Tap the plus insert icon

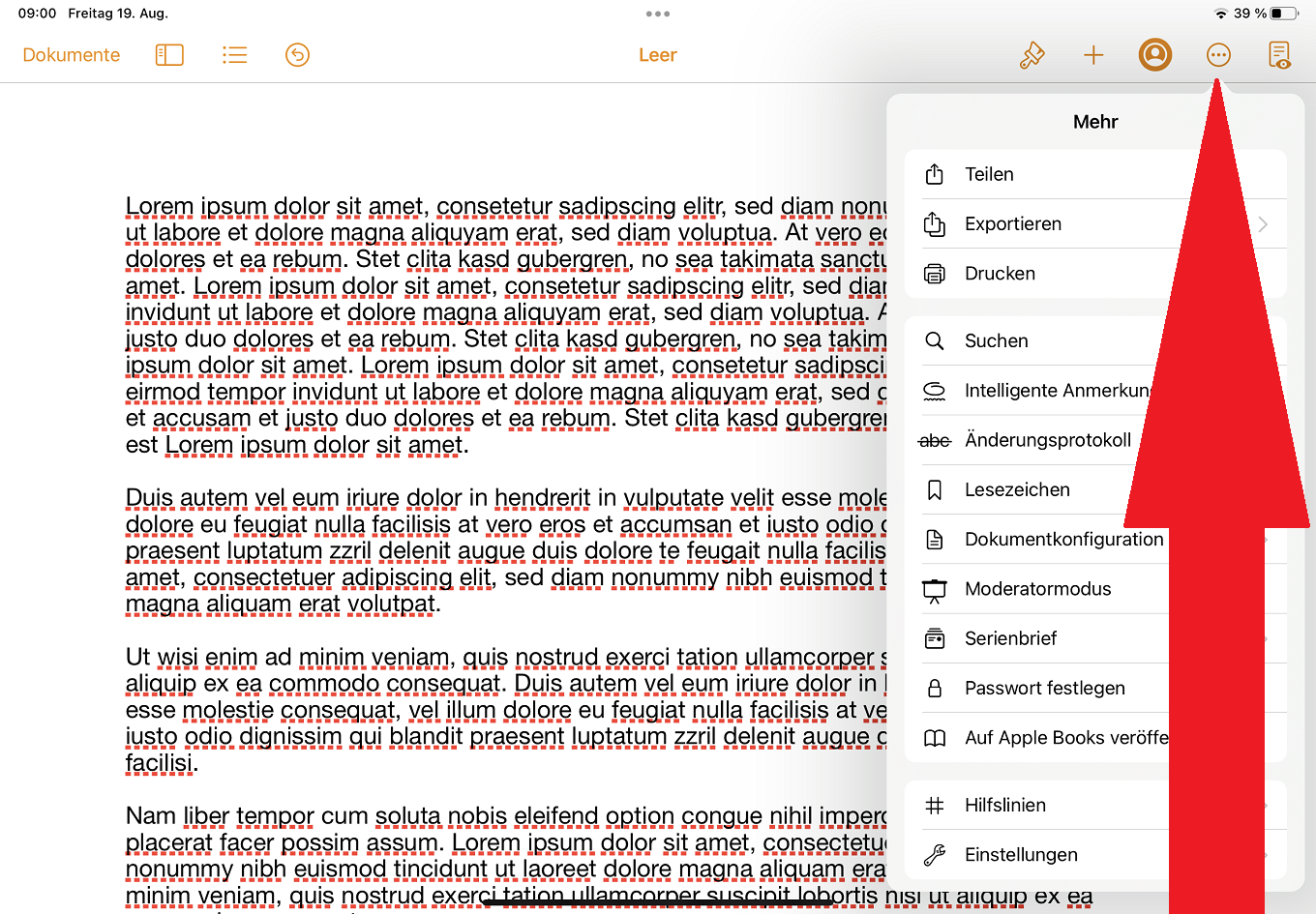point(1093,55)
